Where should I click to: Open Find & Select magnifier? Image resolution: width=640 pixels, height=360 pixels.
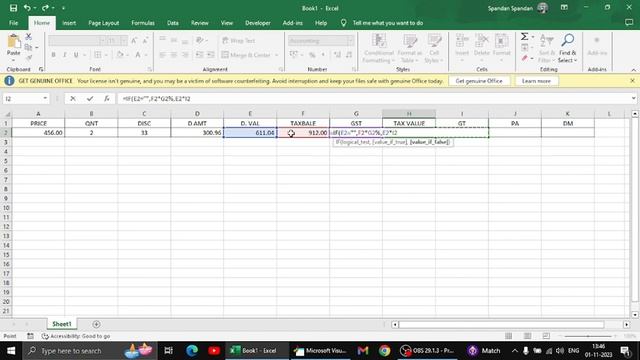click(567, 40)
